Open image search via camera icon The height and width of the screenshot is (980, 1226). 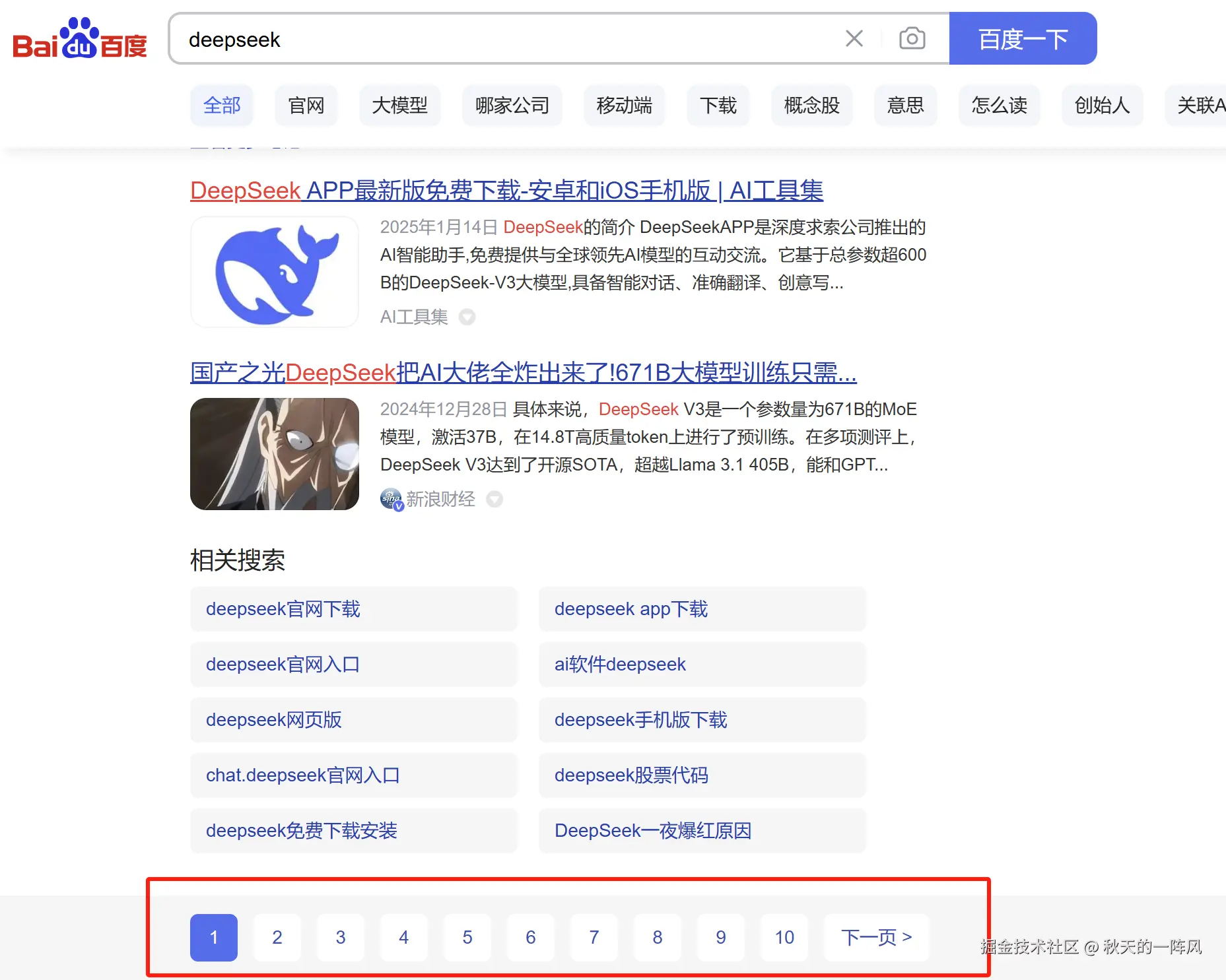(912, 38)
